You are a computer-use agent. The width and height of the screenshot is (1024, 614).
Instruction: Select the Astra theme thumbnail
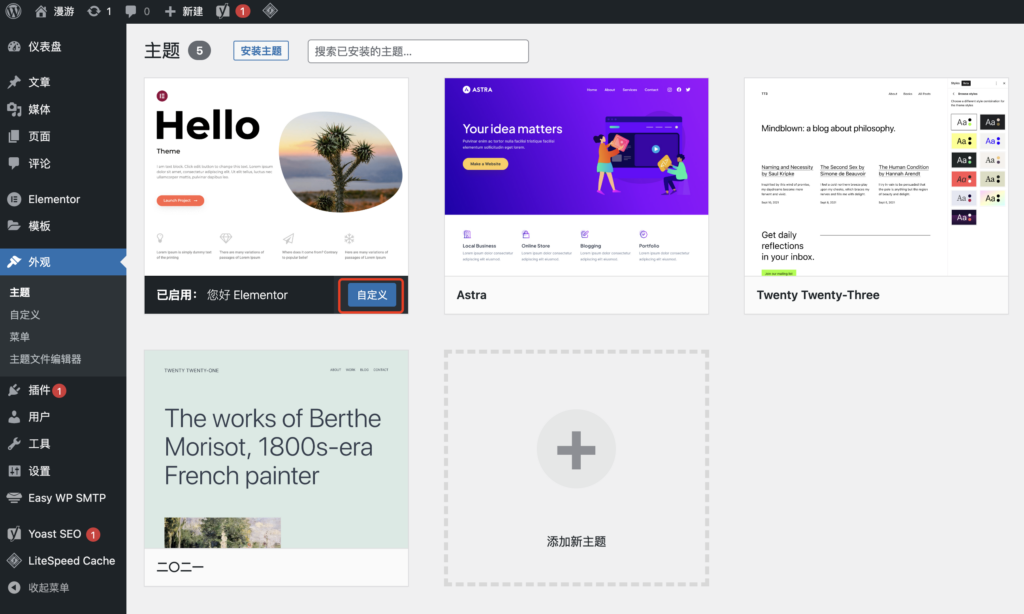(x=576, y=177)
